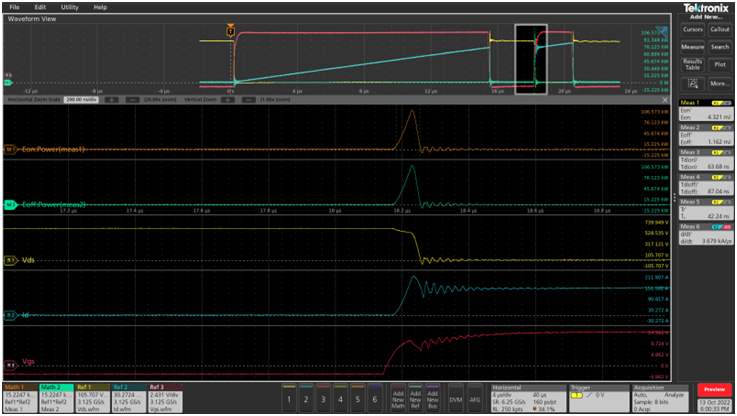Click the DVM button

click(456, 398)
